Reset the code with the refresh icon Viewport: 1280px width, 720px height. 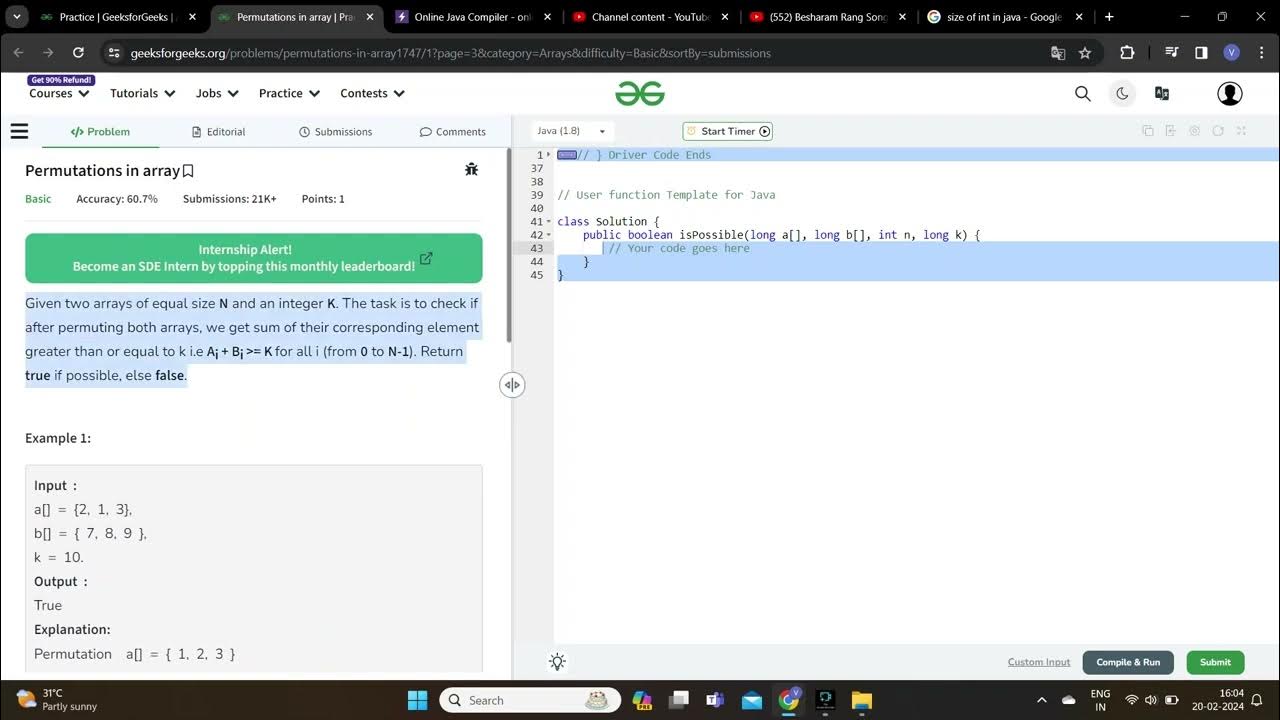pyautogui.click(x=1218, y=131)
